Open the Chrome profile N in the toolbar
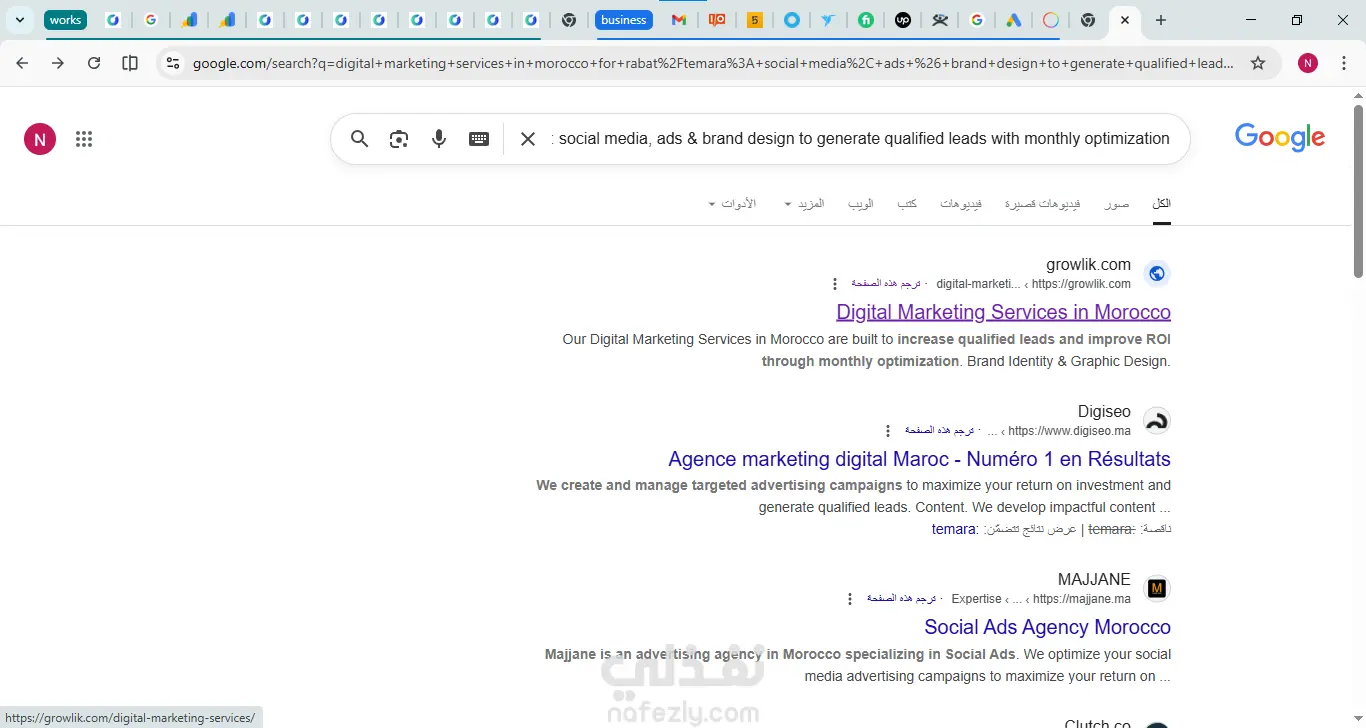This screenshot has width=1366, height=728. tap(1308, 63)
